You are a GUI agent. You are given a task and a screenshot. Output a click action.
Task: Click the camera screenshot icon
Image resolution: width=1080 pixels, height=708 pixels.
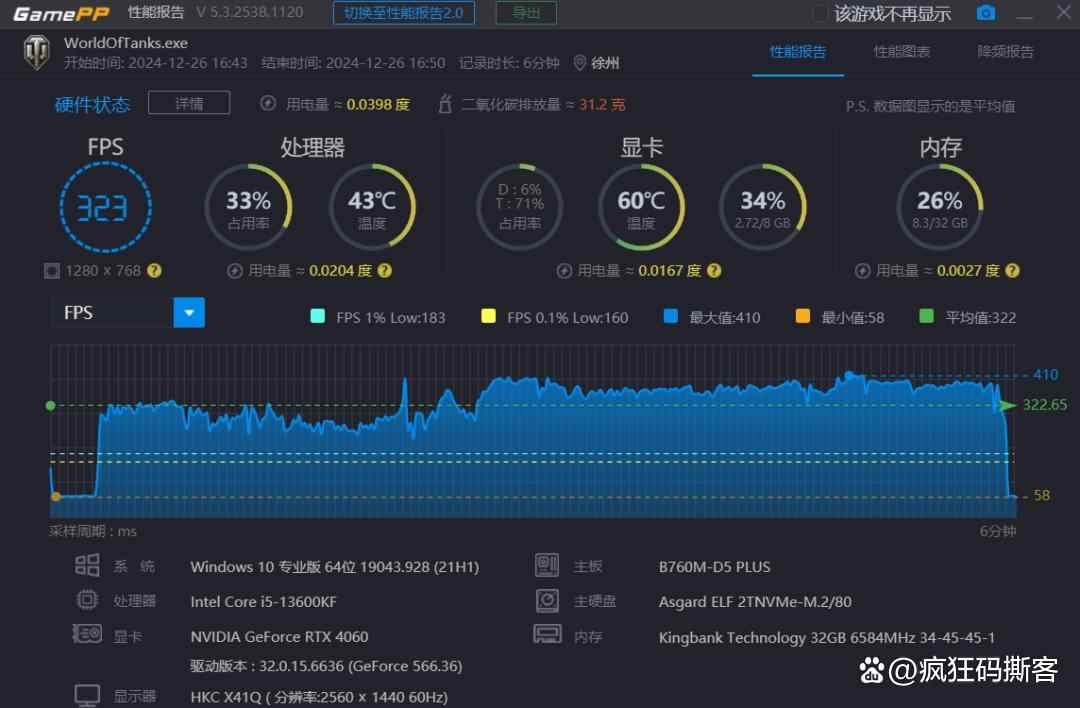(x=986, y=13)
